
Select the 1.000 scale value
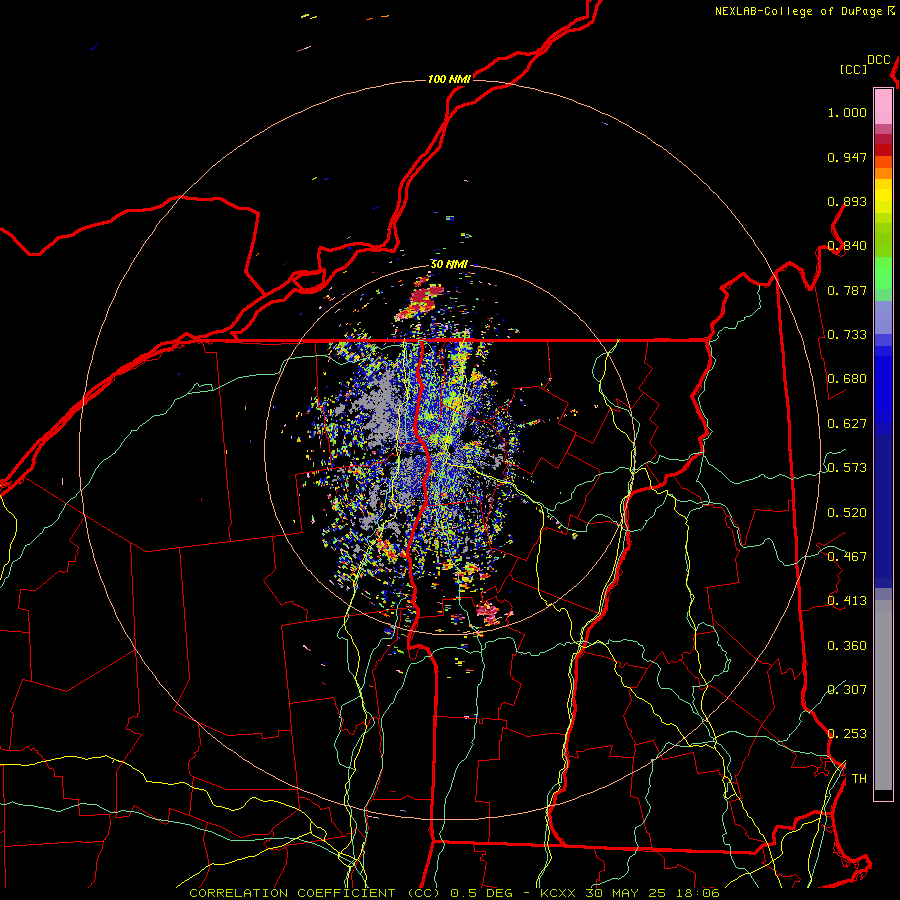[847, 112]
